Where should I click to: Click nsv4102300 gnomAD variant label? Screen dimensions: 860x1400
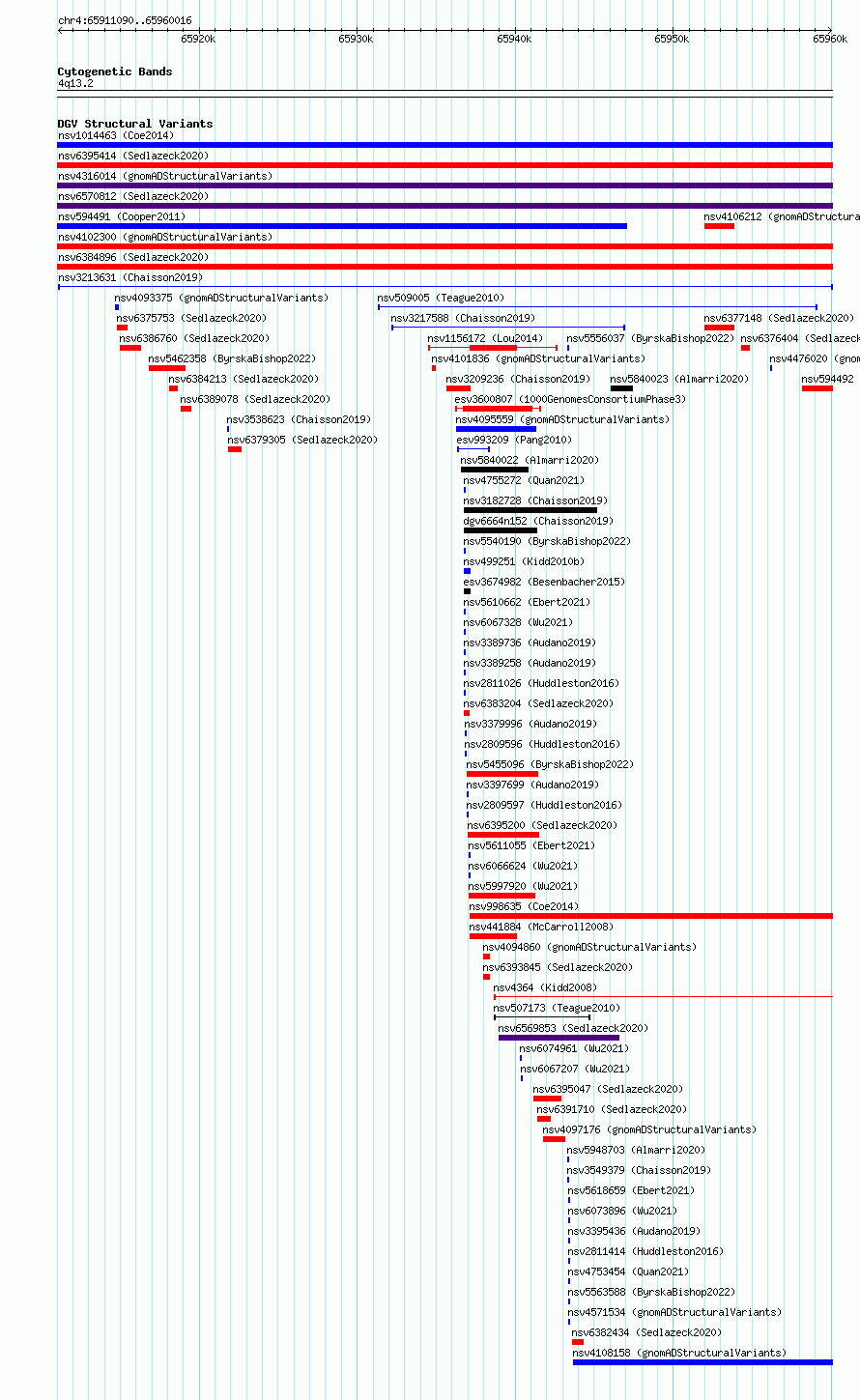tap(165, 237)
